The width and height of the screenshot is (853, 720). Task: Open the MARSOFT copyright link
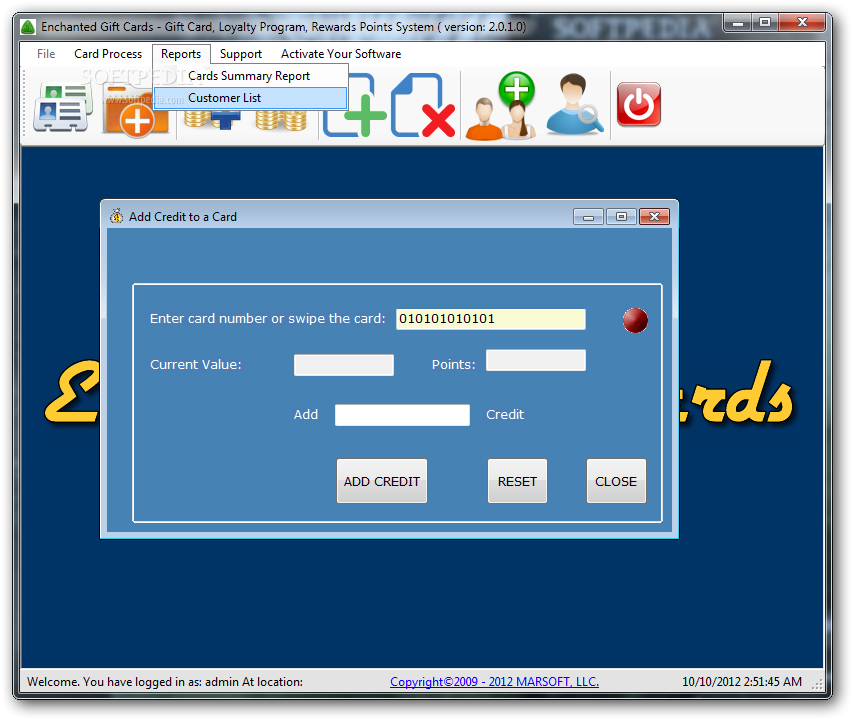click(495, 681)
